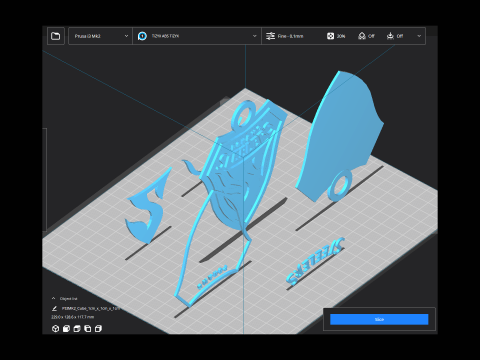Click the PI3MK2 job name field
Image resolution: width=480 pixels, height=360 pixels.
tap(90, 309)
